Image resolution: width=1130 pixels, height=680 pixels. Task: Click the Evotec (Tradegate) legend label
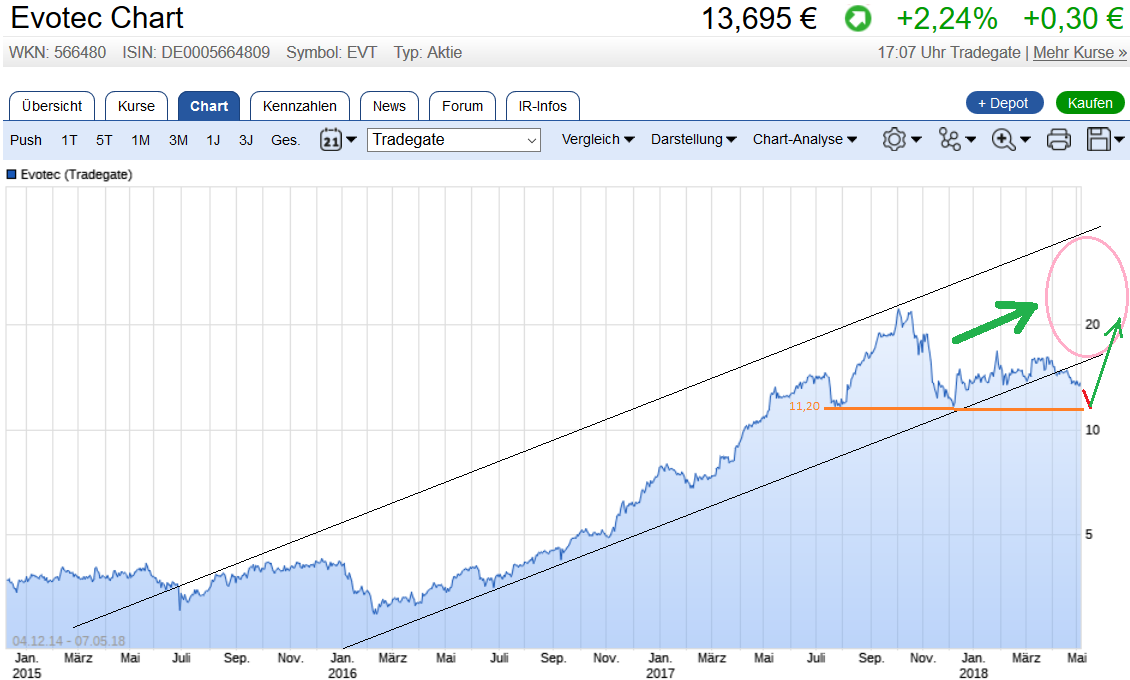[76, 174]
